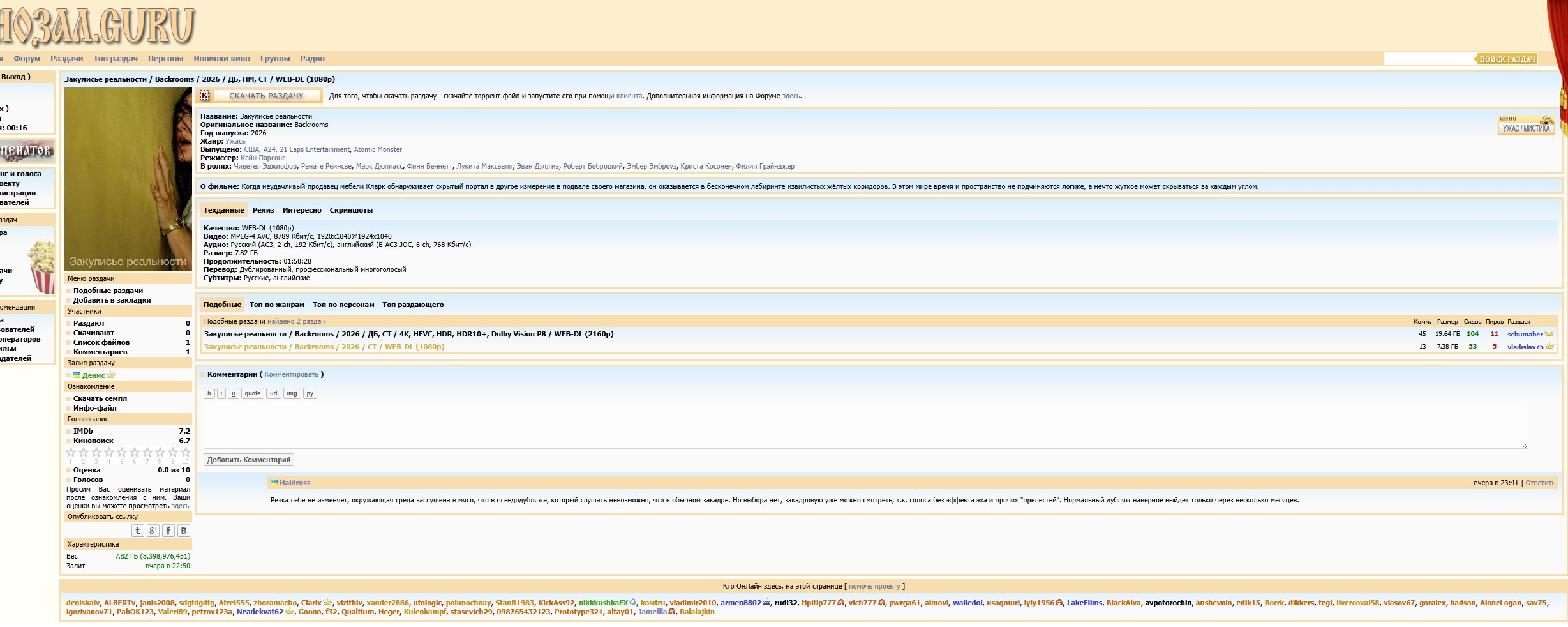Click the crown icon beside uploader Денис
Screen dimensions: 1568x627
[x=111, y=375]
